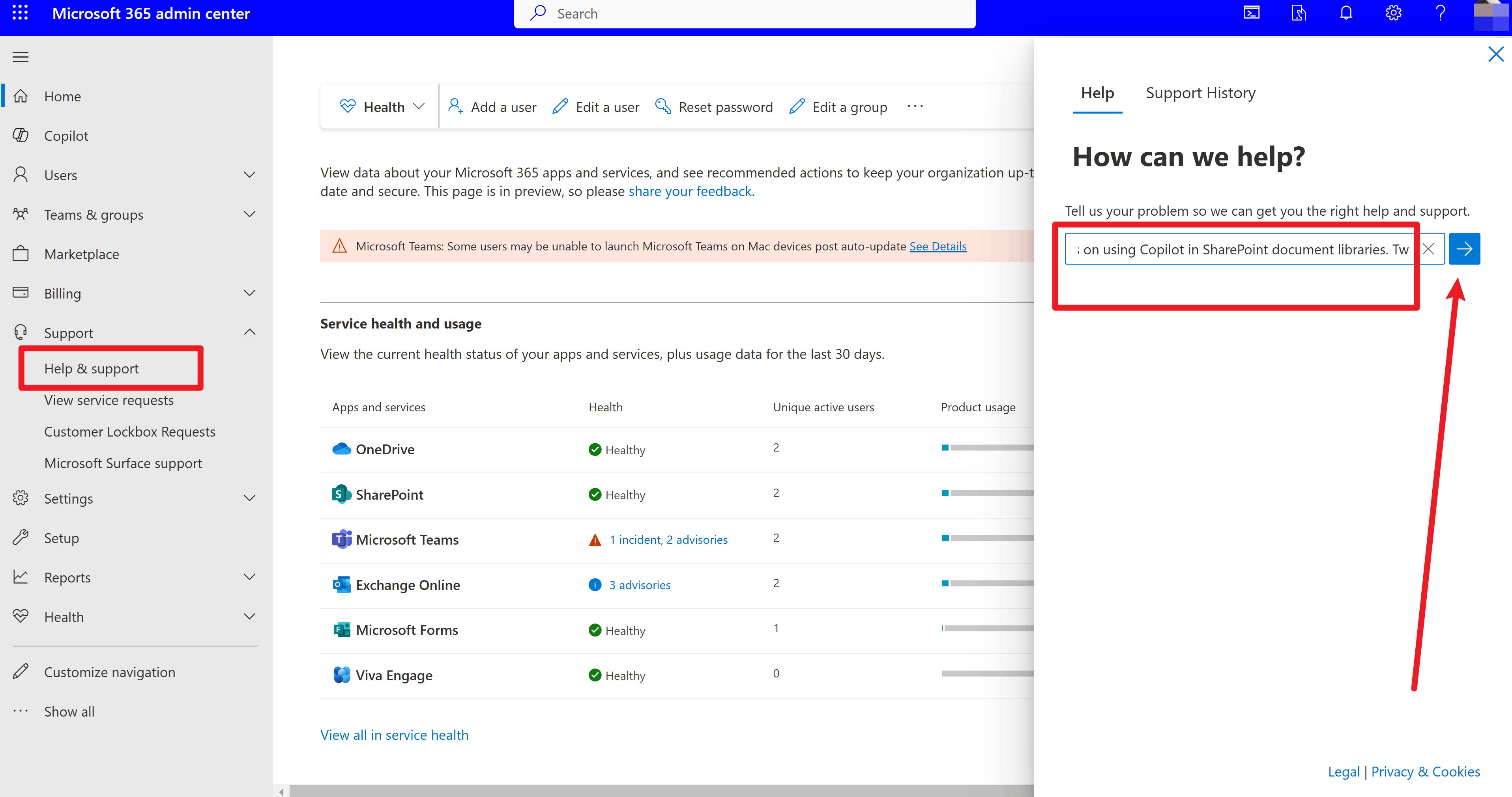This screenshot has height=797, width=1512.
Task: Collapse the navigation menu hamburger icon
Action: [x=21, y=57]
